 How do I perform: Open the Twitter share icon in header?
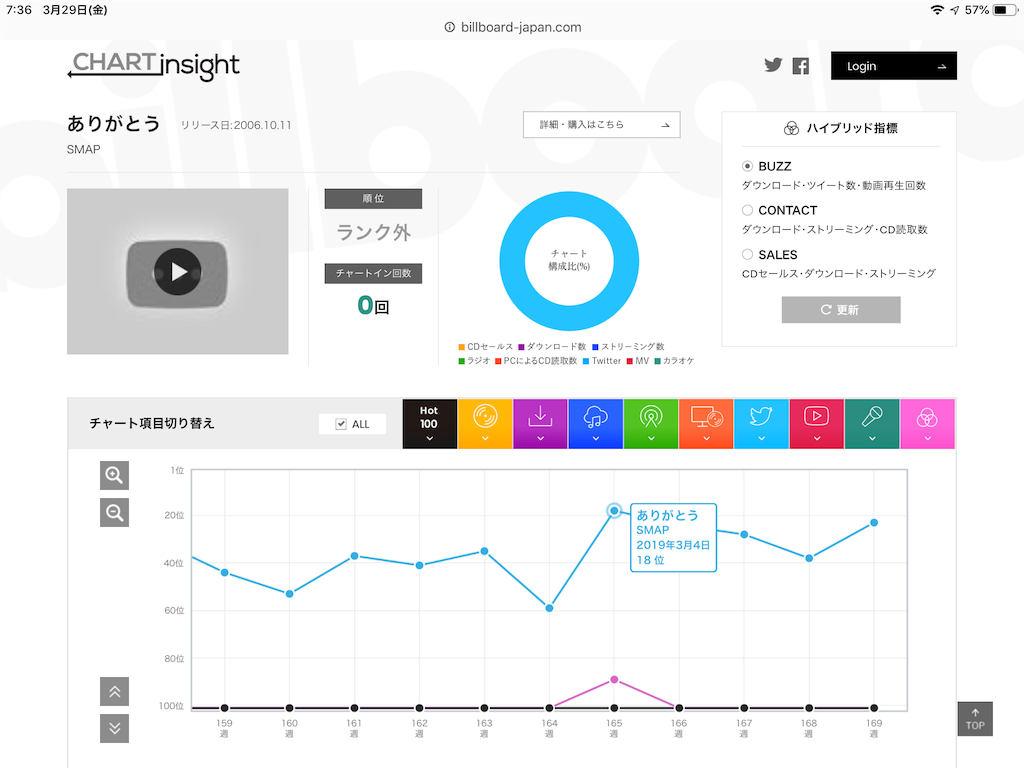[773, 65]
